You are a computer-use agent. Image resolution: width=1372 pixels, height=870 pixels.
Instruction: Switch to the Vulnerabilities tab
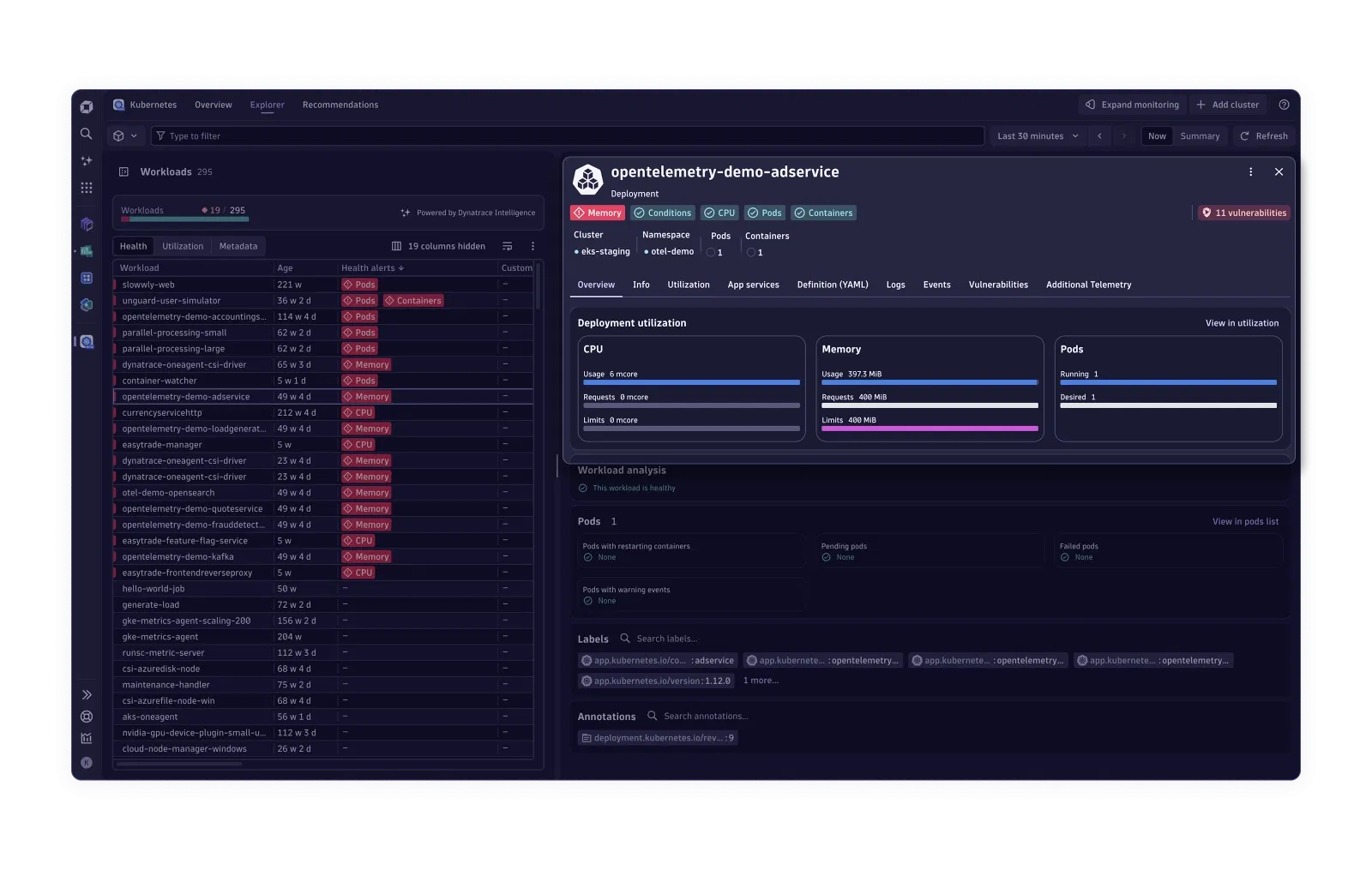(998, 285)
